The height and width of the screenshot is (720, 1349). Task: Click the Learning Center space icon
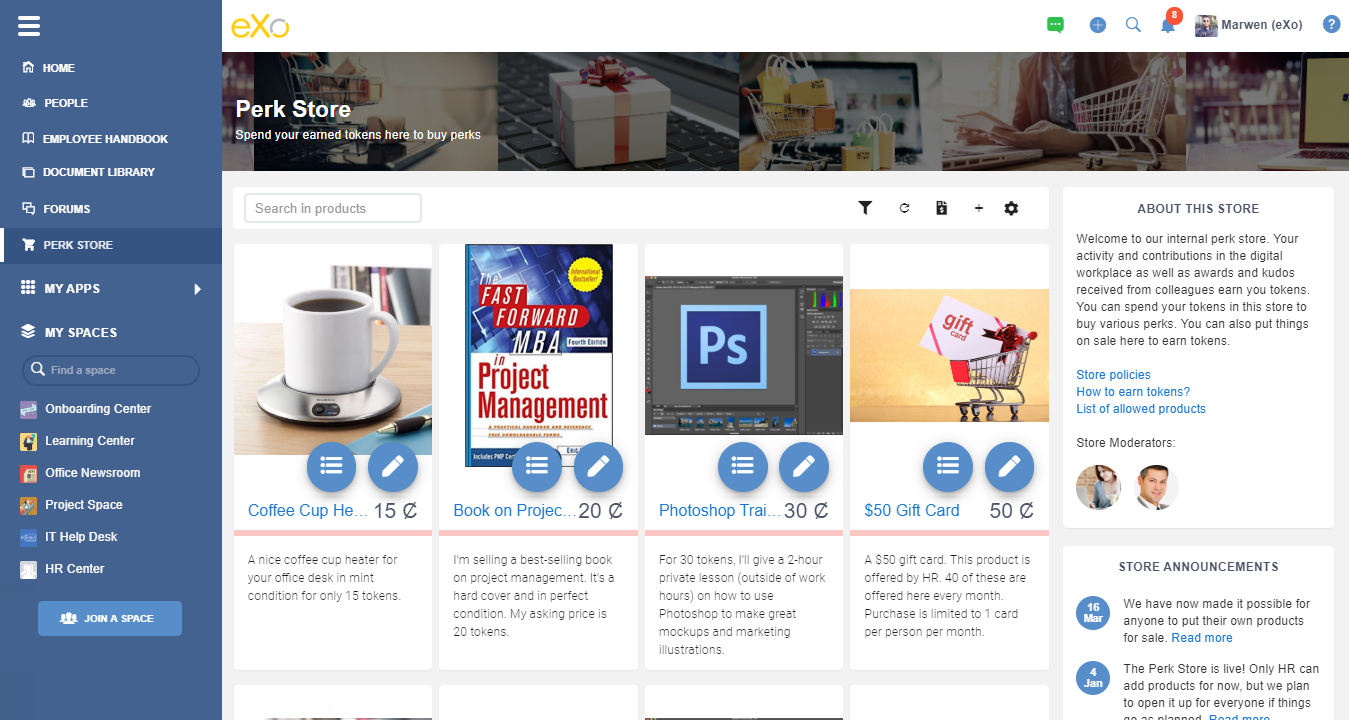[28, 441]
